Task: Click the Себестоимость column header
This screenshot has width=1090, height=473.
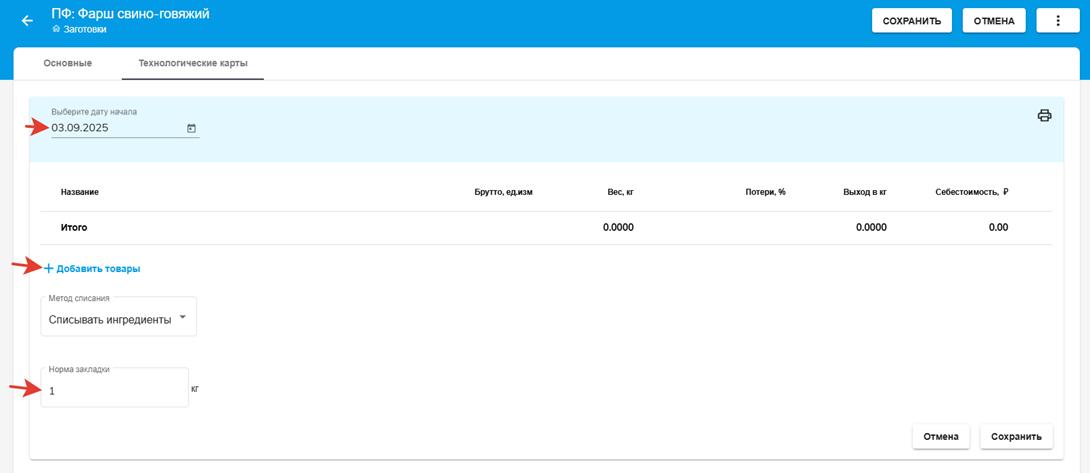Action: coord(970,192)
